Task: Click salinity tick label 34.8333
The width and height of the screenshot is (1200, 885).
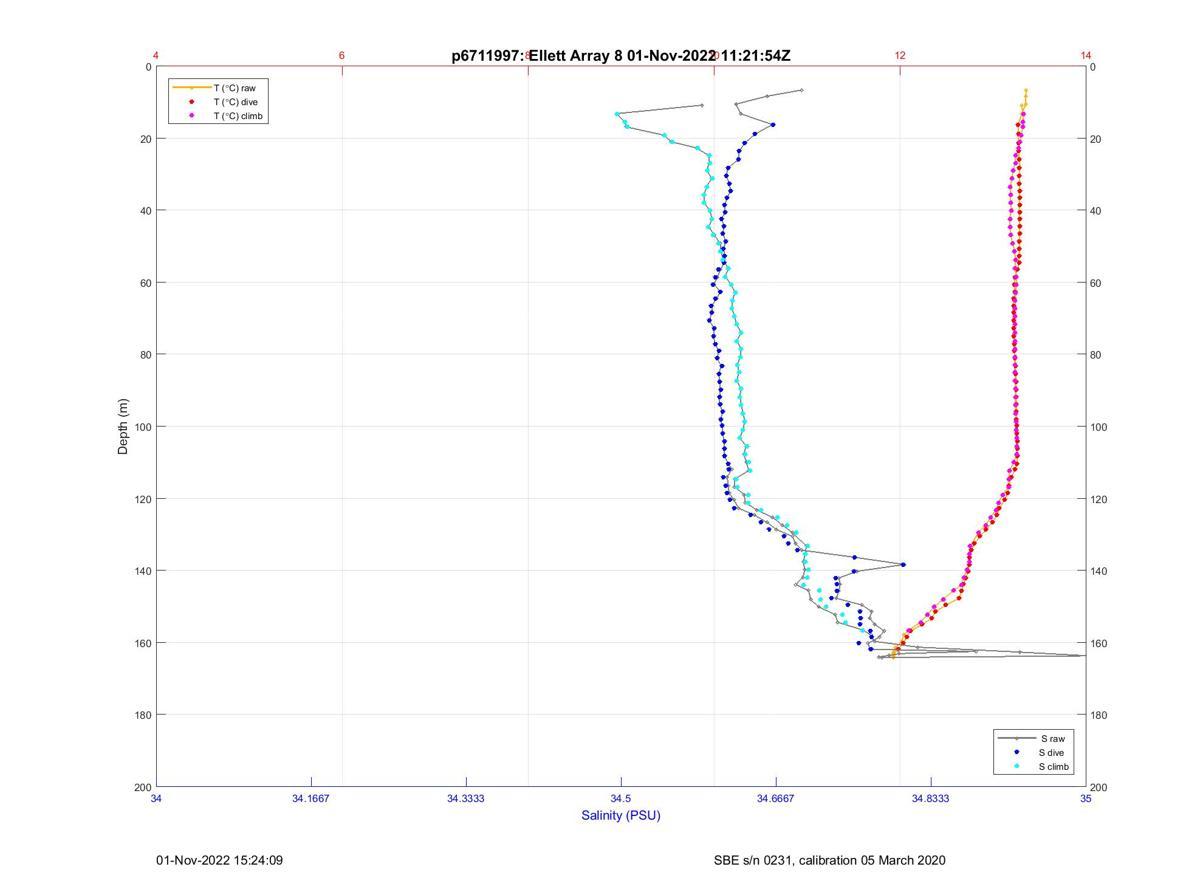Action: pos(931,798)
